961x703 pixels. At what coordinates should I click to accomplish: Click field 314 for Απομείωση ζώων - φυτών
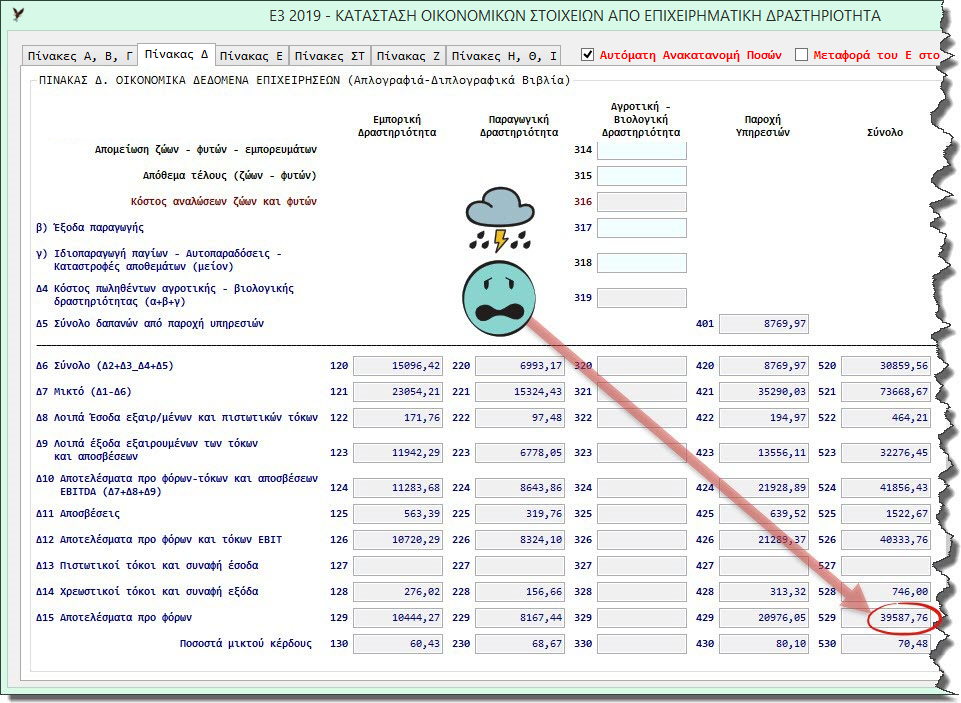click(642, 150)
